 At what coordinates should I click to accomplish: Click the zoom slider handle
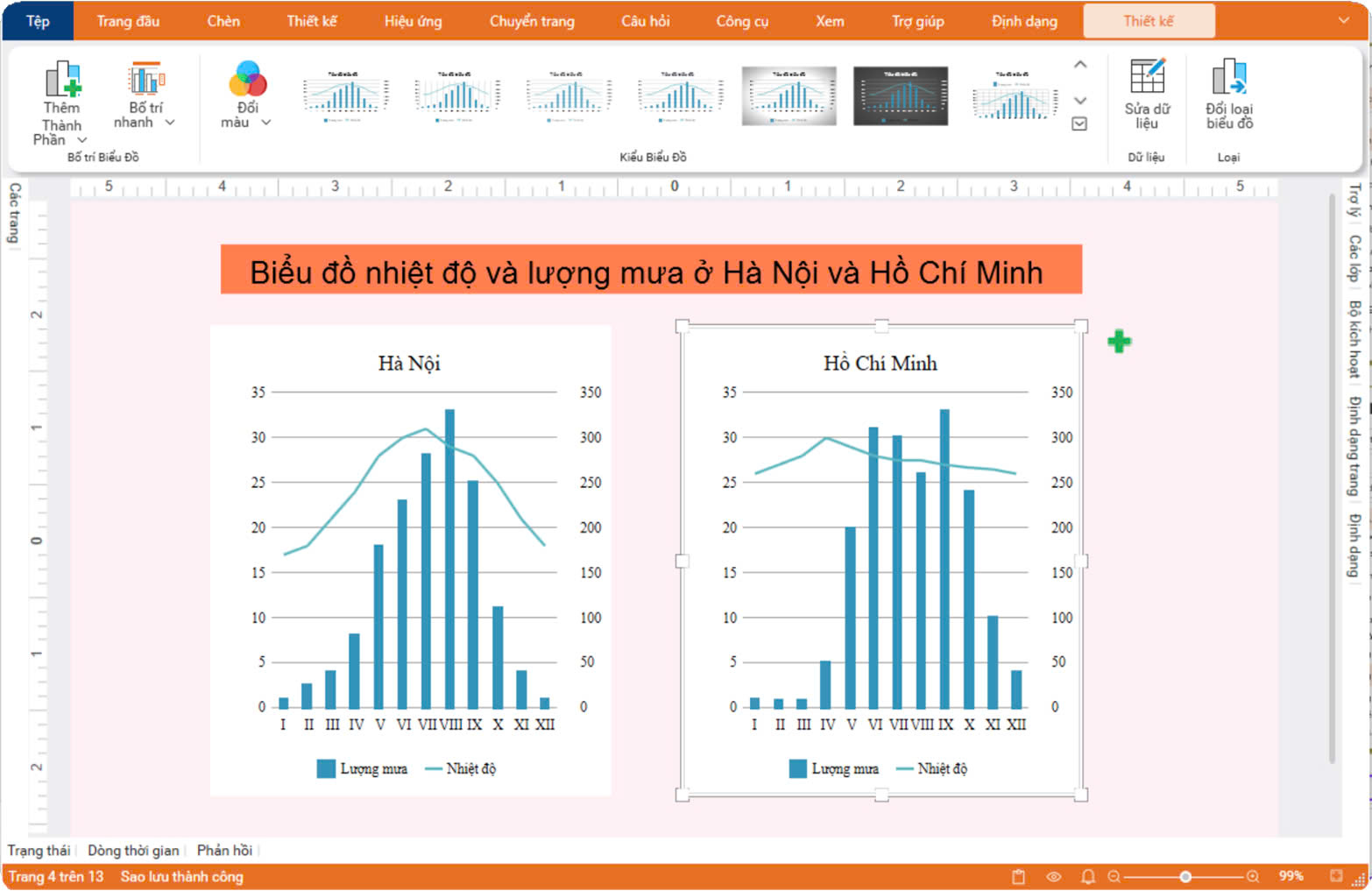[x=1185, y=876]
